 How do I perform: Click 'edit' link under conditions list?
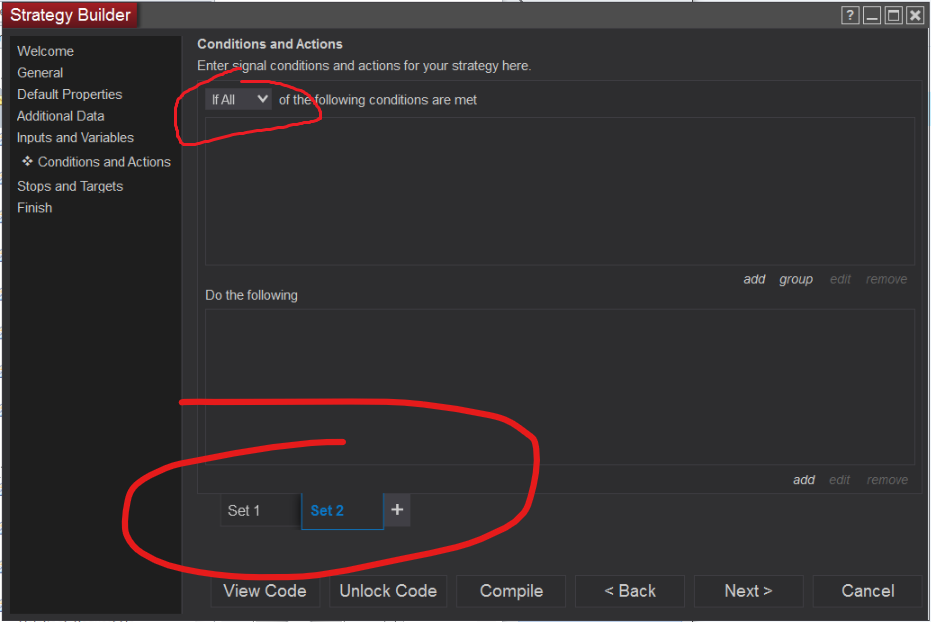pos(840,279)
